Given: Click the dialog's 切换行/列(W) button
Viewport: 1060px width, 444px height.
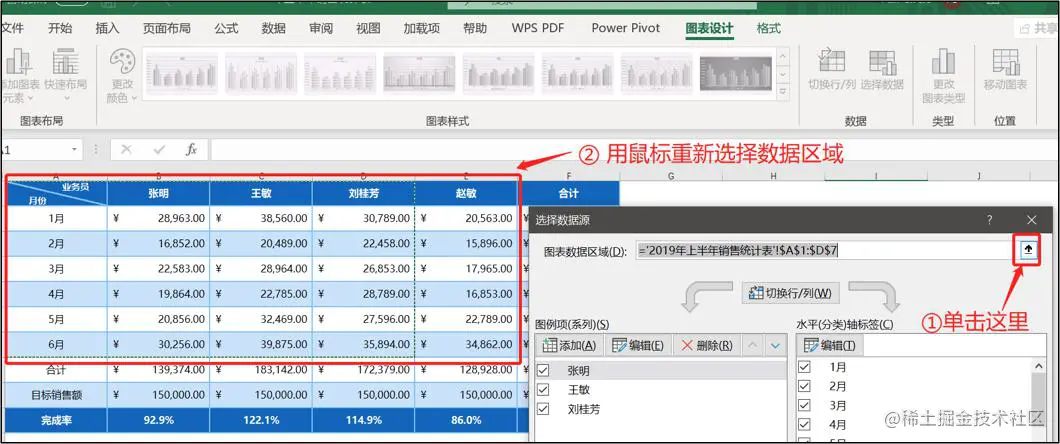Looking at the screenshot, I should click(790, 293).
